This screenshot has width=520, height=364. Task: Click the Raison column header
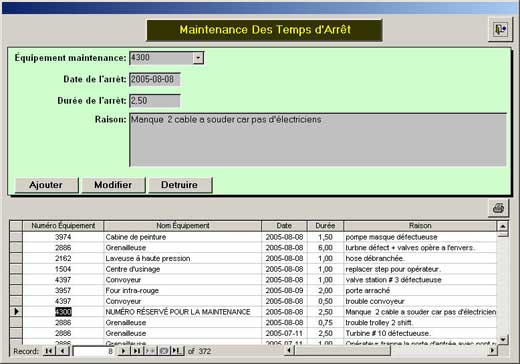(x=420, y=226)
